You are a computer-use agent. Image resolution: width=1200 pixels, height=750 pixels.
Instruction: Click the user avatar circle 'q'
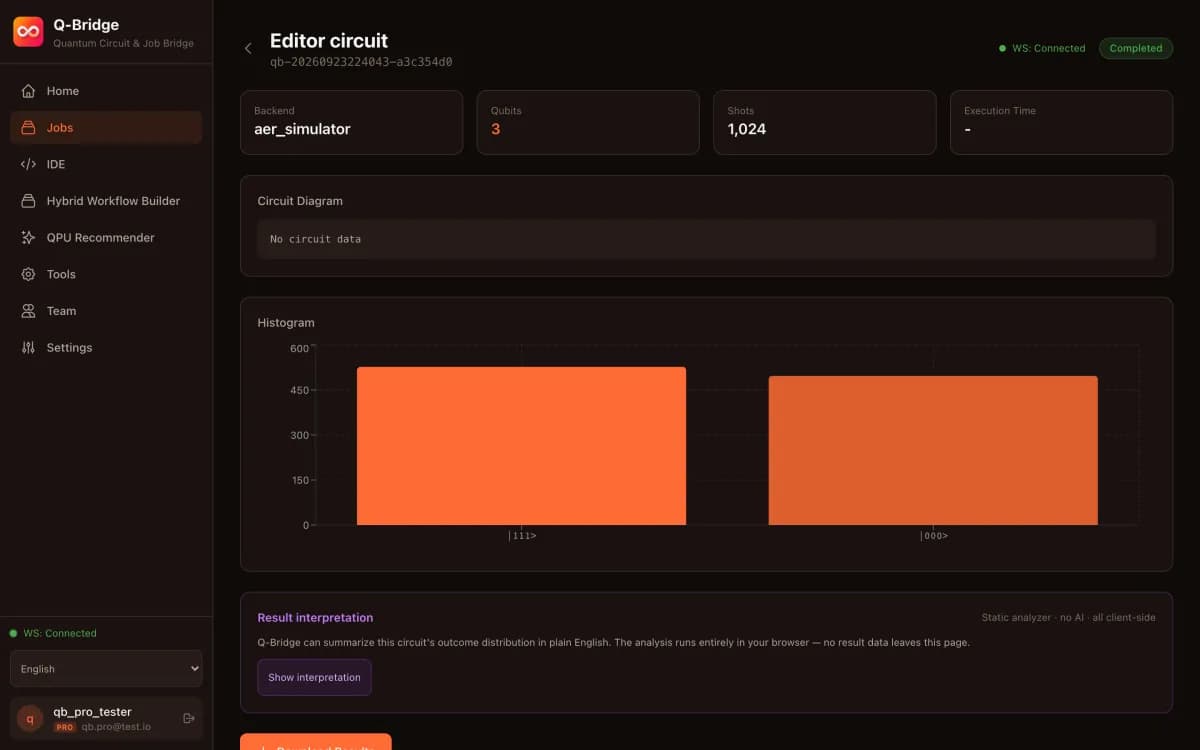(30, 718)
